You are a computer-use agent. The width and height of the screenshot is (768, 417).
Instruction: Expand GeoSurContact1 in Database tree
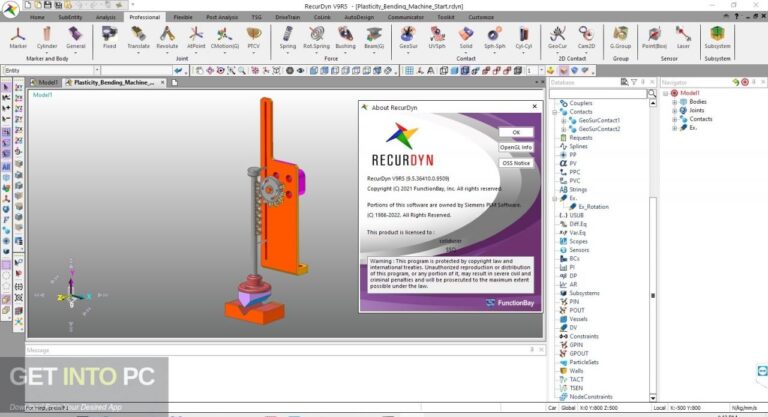click(x=564, y=121)
